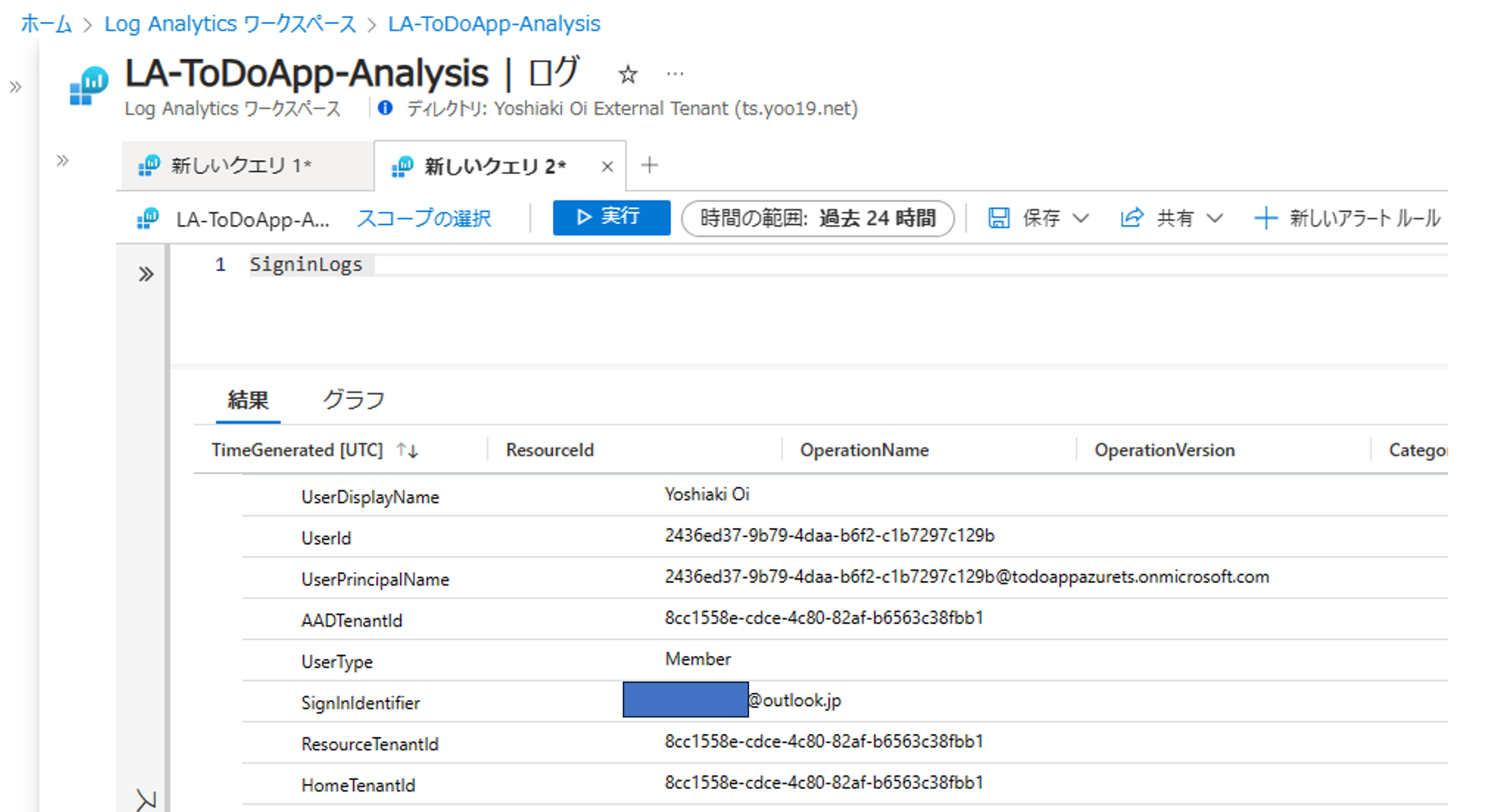Click the UserPrincipalName field label
Viewport: 1509px width, 812px height.
375,580
